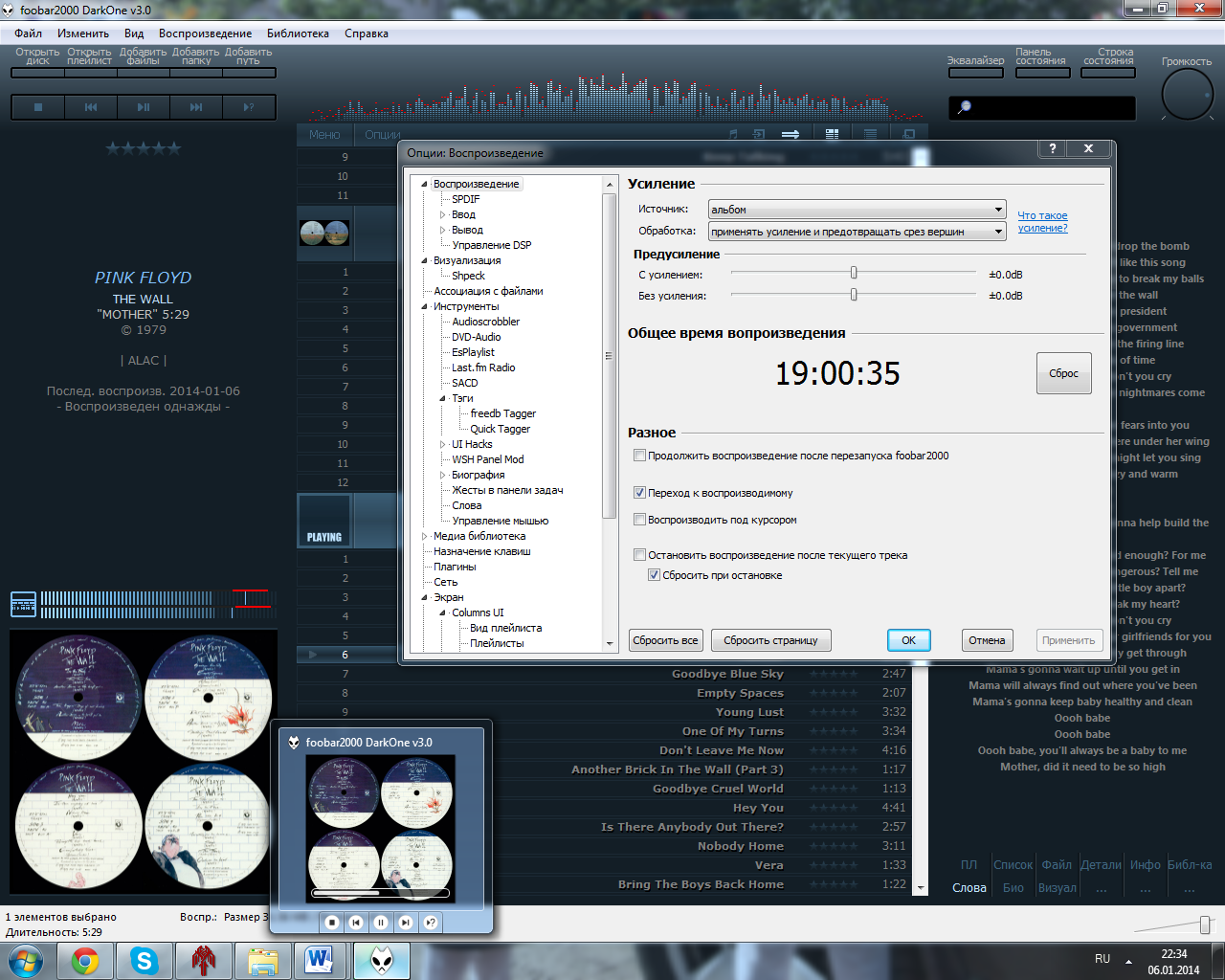Open Skype from the taskbar

click(x=145, y=960)
